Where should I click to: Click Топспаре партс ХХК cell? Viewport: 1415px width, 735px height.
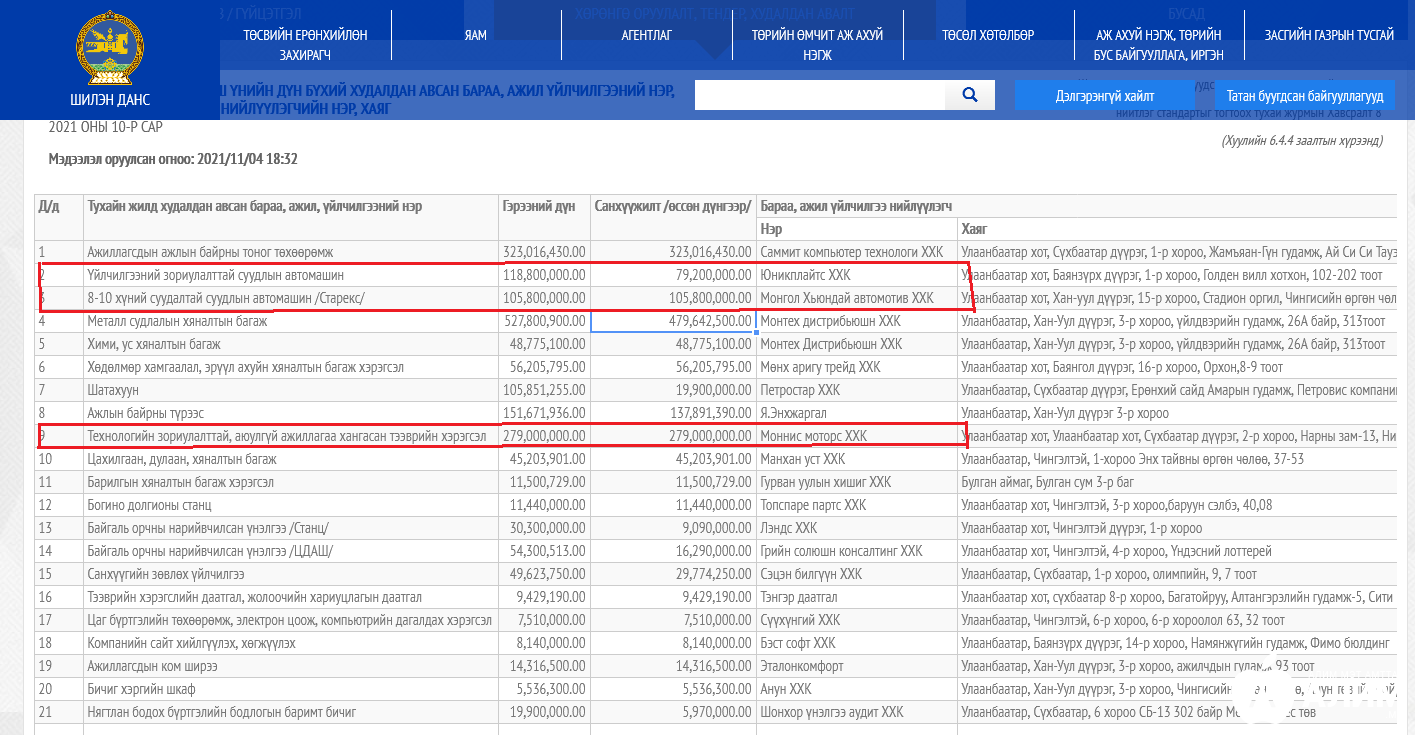[x=856, y=505]
